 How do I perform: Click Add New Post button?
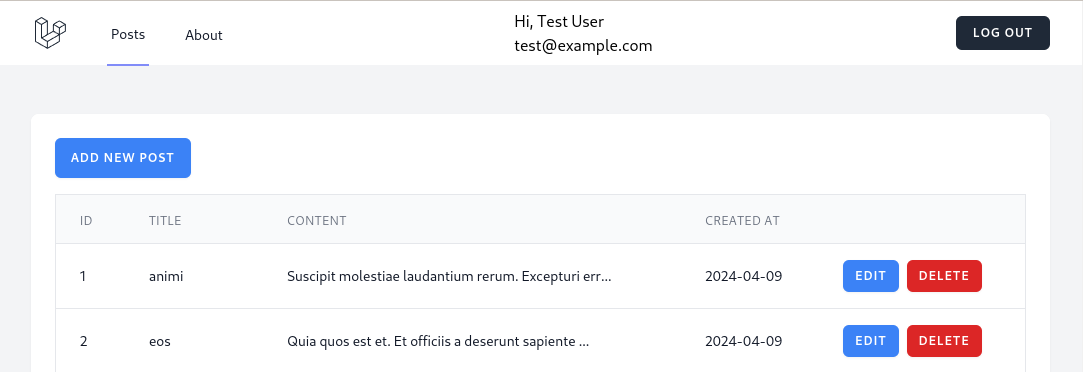click(123, 158)
